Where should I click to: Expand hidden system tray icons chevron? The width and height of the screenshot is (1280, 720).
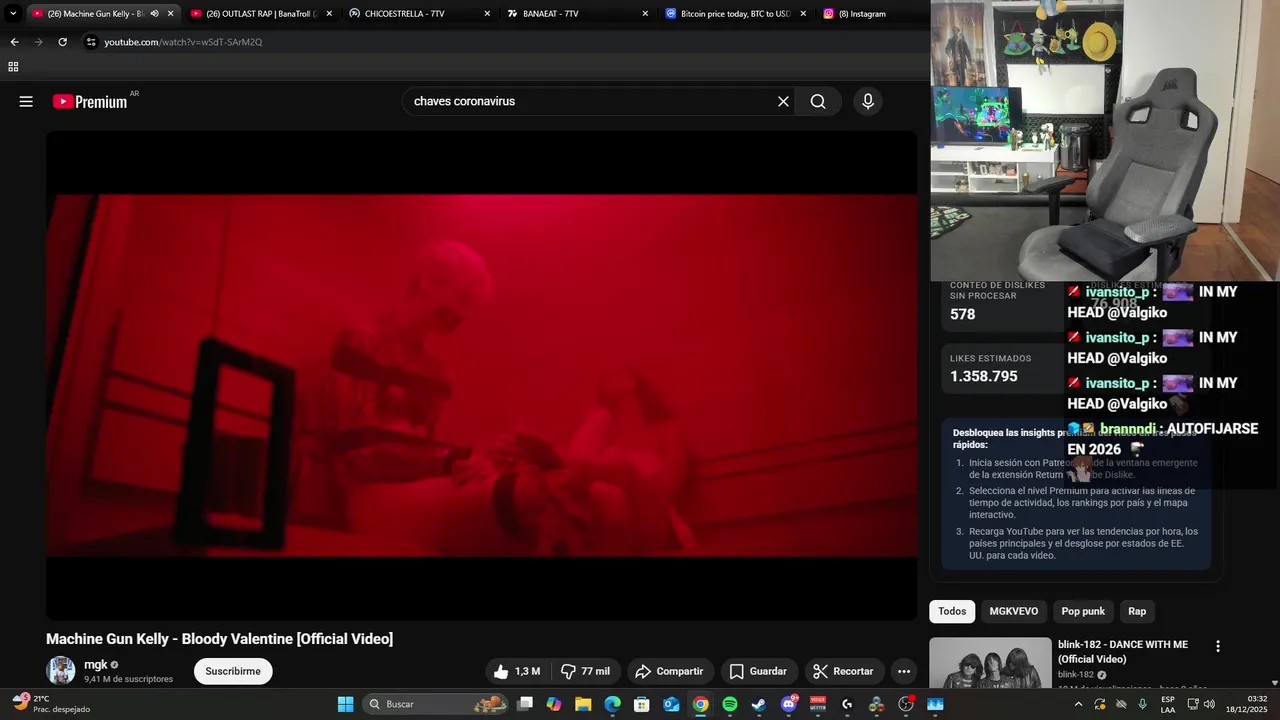point(1078,704)
